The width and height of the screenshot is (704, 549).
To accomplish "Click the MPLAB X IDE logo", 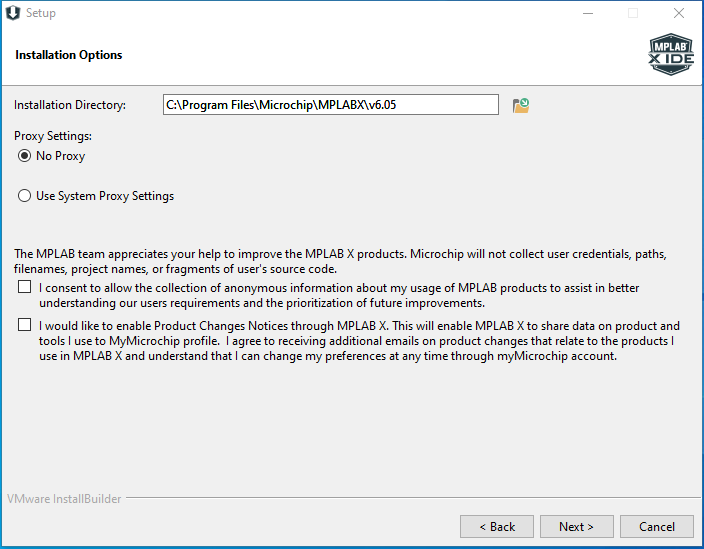I will [671, 54].
